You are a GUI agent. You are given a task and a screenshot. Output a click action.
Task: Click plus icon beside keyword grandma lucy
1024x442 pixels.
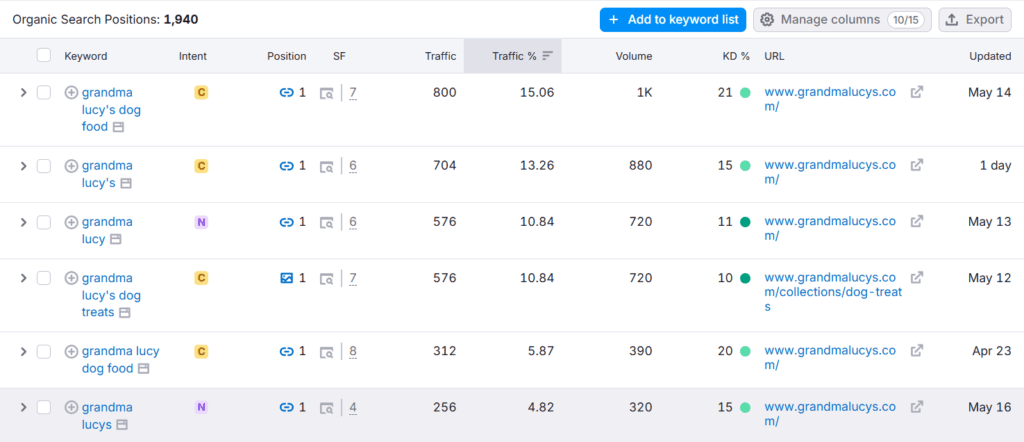click(x=71, y=222)
